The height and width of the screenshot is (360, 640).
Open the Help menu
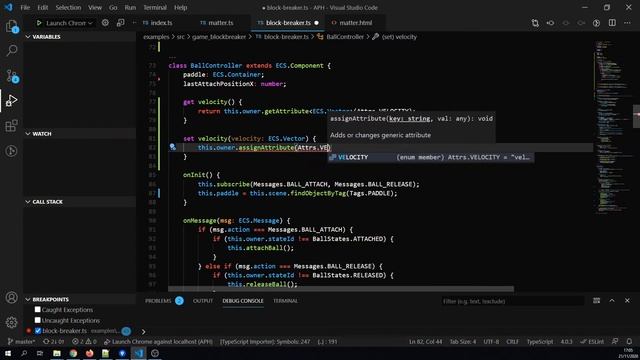click(x=180, y=7)
